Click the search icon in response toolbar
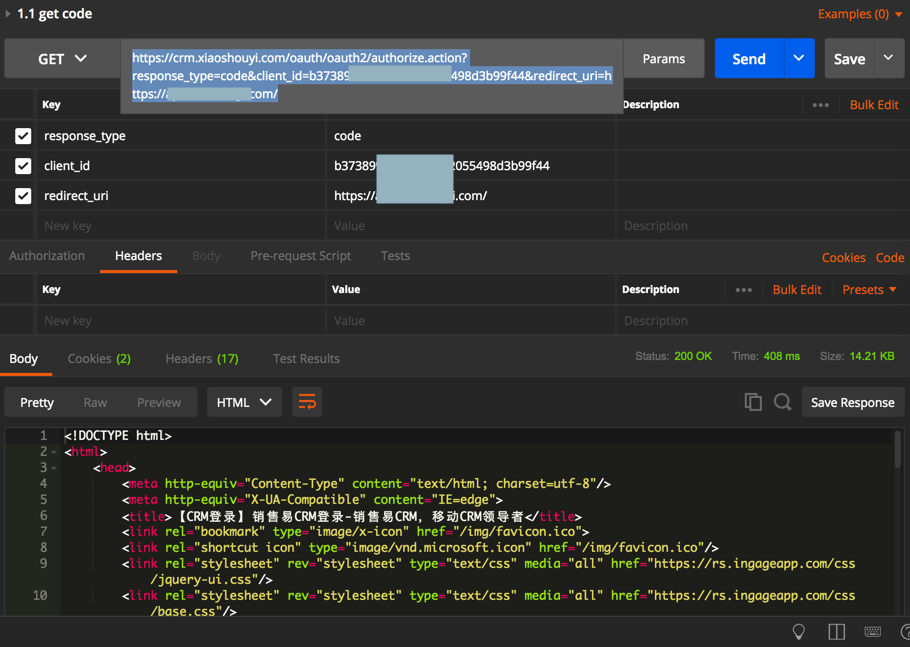This screenshot has width=910, height=647. coord(782,402)
